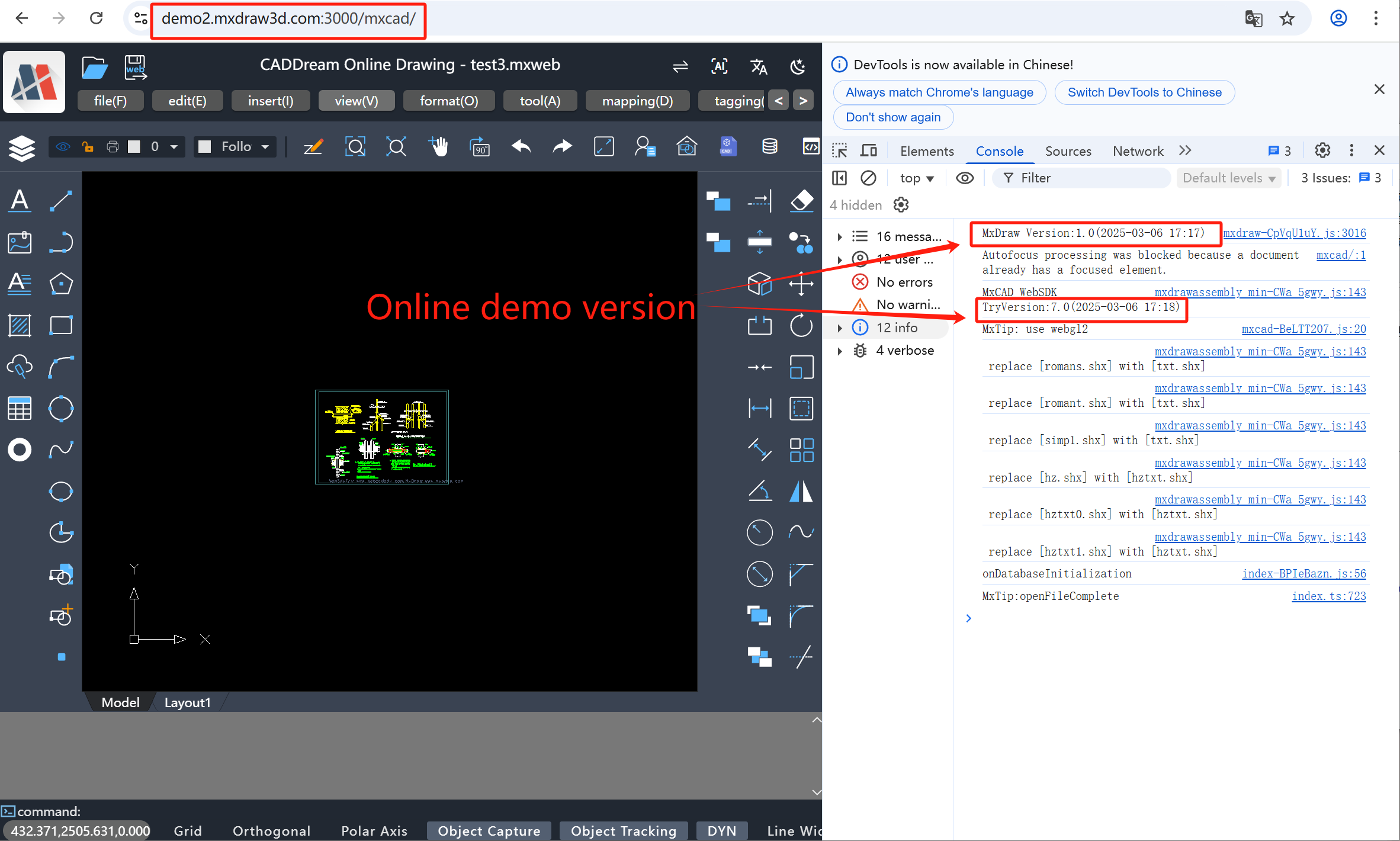Toggle DYN dynamic input
Image resolution: width=1400 pixels, height=841 pixels.
[721, 830]
